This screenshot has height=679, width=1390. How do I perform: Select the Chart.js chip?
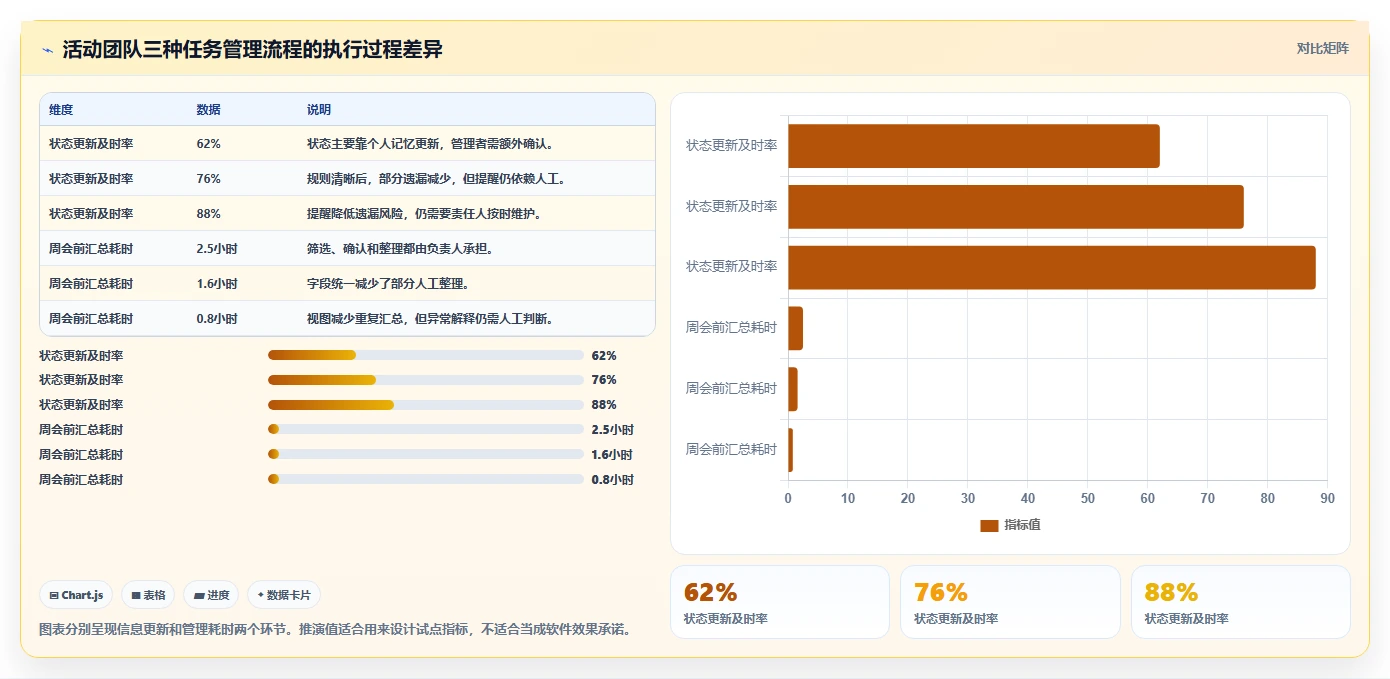coord(77,595)
